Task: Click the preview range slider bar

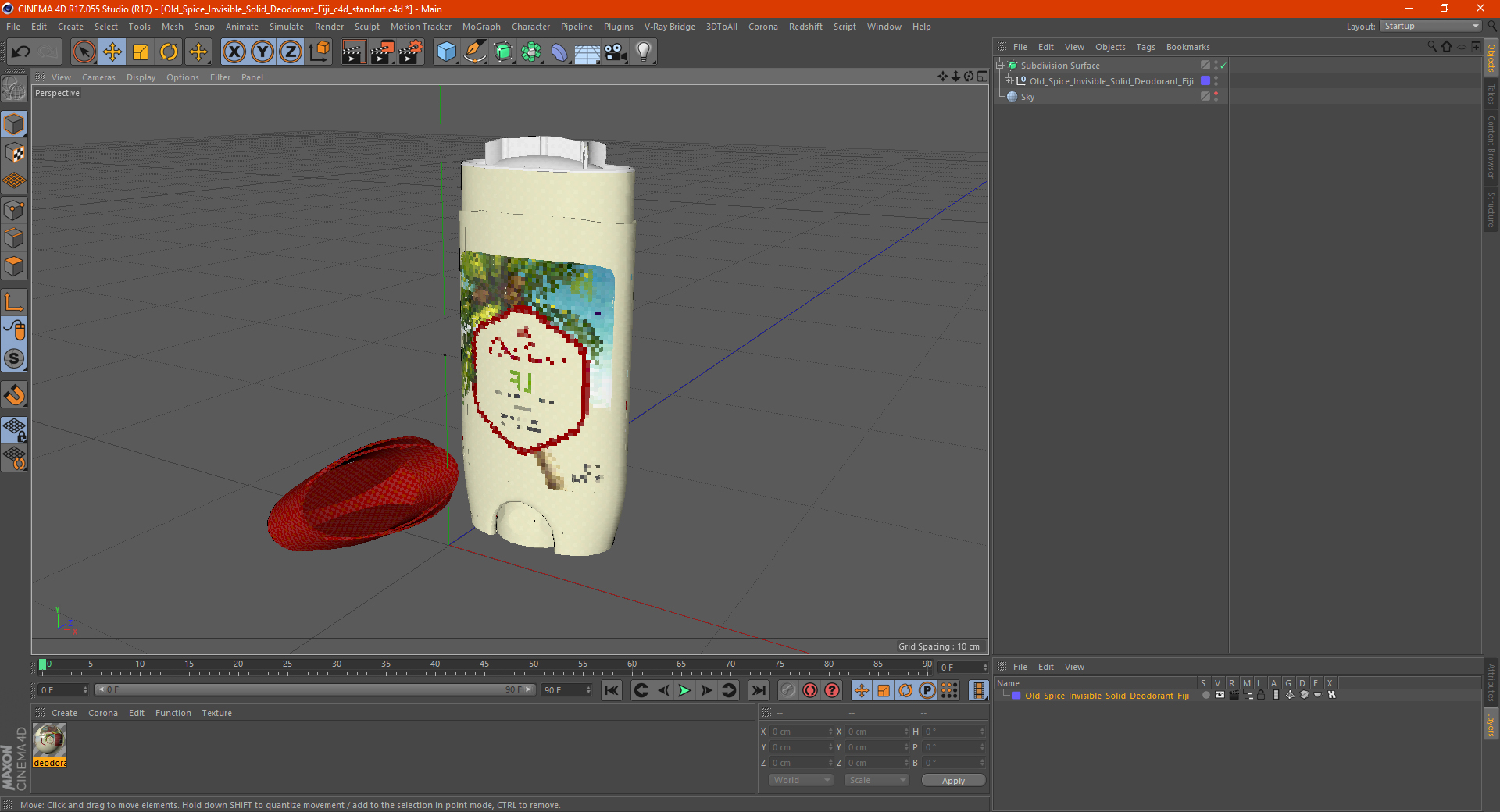Action: 315,690
